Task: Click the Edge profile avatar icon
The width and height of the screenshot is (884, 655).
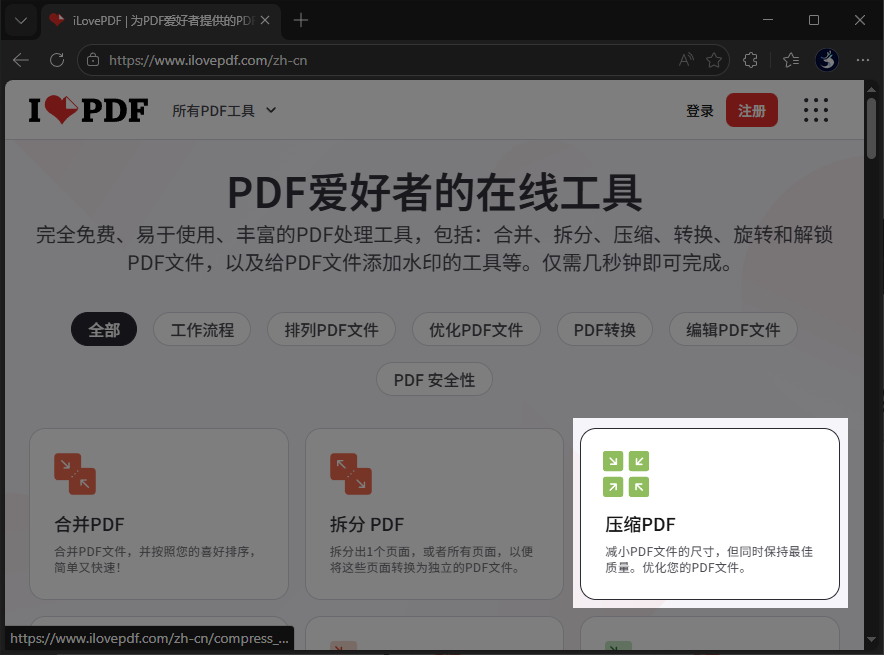Action: tap(827, 60)
